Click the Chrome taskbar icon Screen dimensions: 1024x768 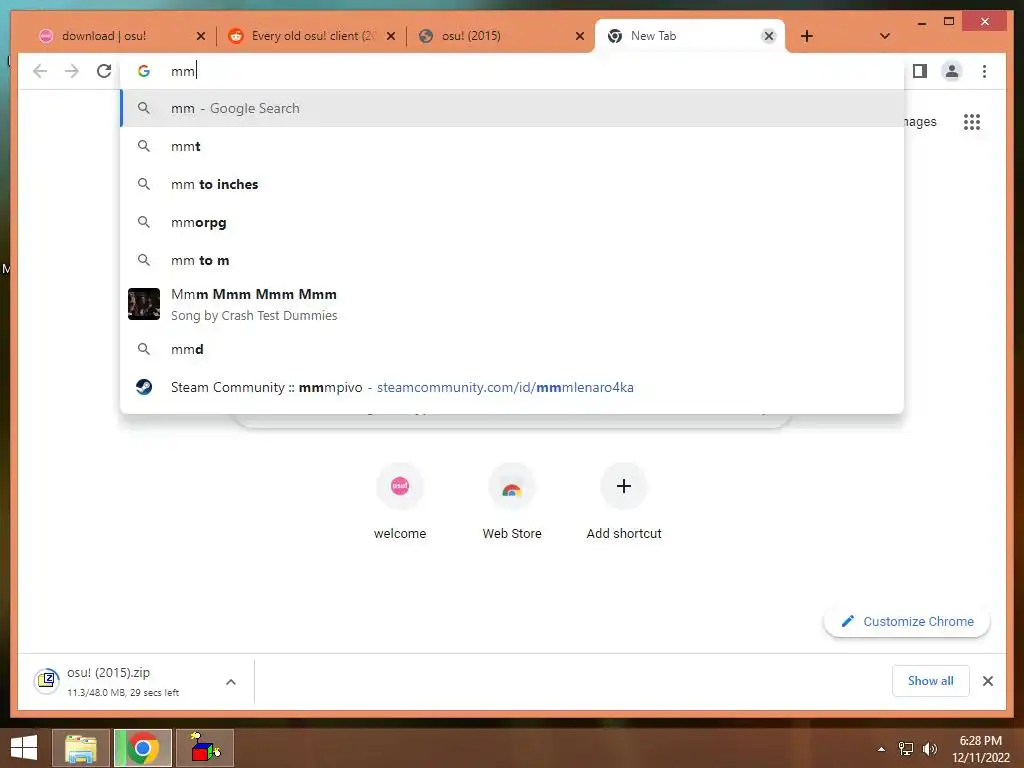click(x=143, y=748)
